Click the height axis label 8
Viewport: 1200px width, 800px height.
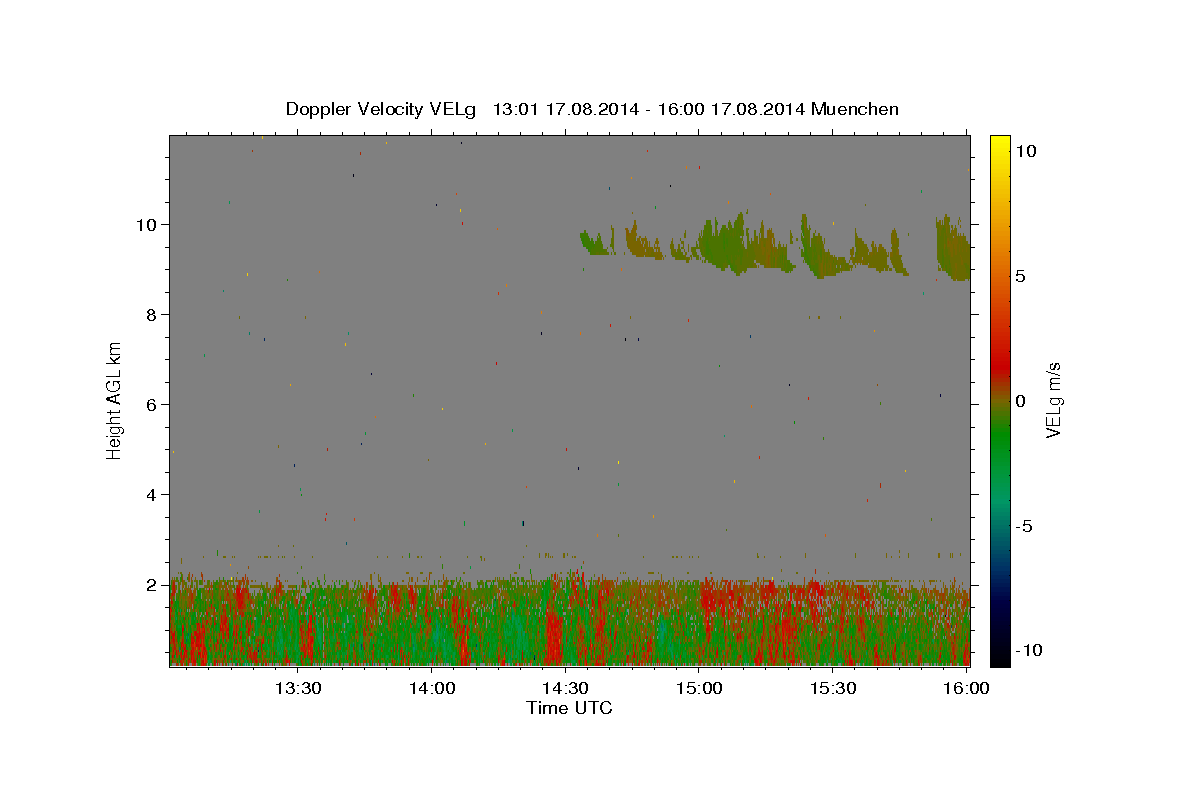point(153,314)
